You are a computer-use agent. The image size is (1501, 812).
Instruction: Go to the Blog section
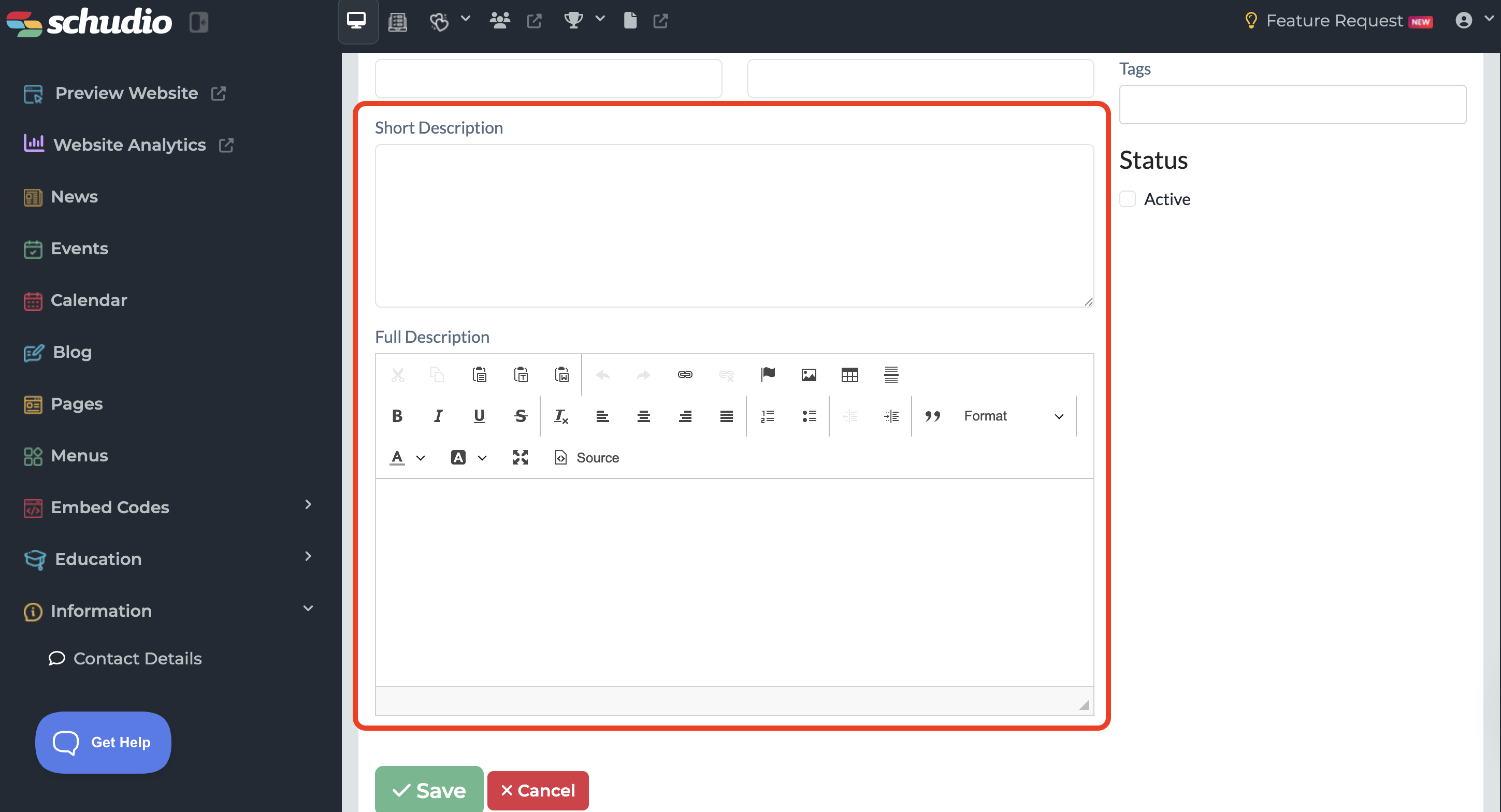[71, 352]
